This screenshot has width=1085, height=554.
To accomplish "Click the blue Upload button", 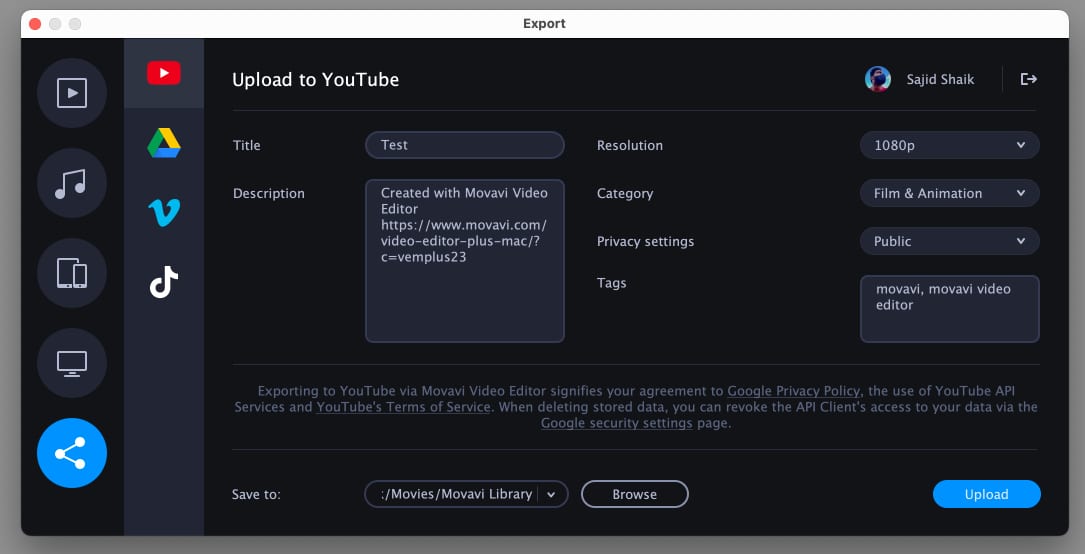I will (986, 495).
